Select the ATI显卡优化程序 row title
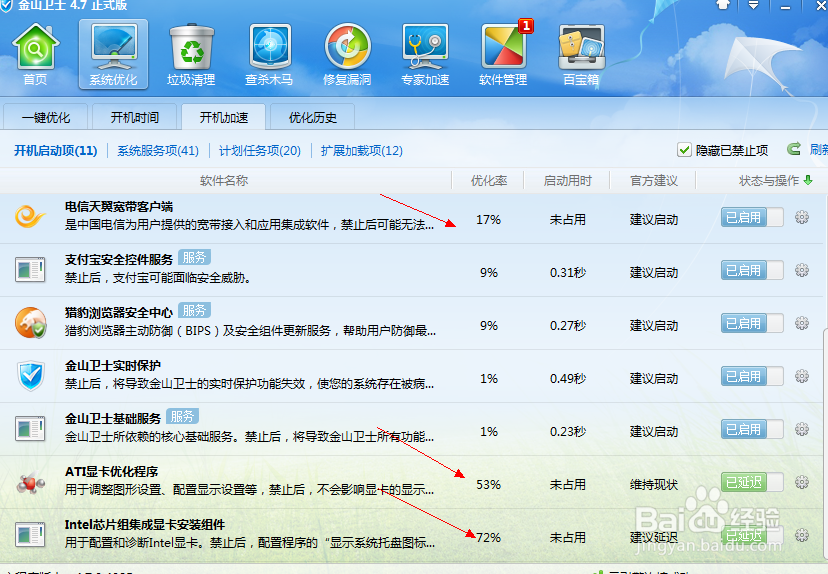This screenshot has width=828, height=574. 111,472
